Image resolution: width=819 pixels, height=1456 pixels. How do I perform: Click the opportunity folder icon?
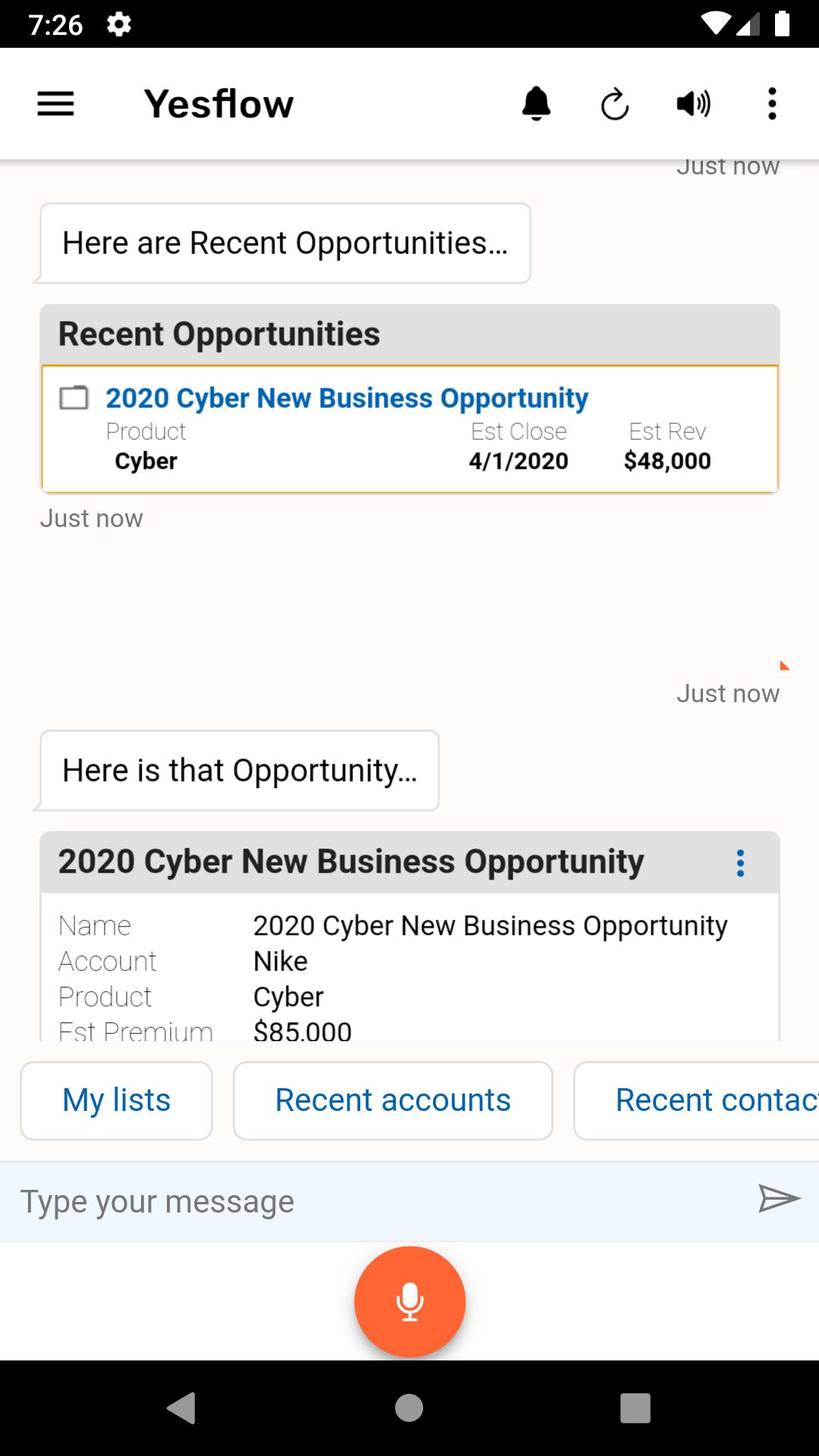[x=74, y=397]
